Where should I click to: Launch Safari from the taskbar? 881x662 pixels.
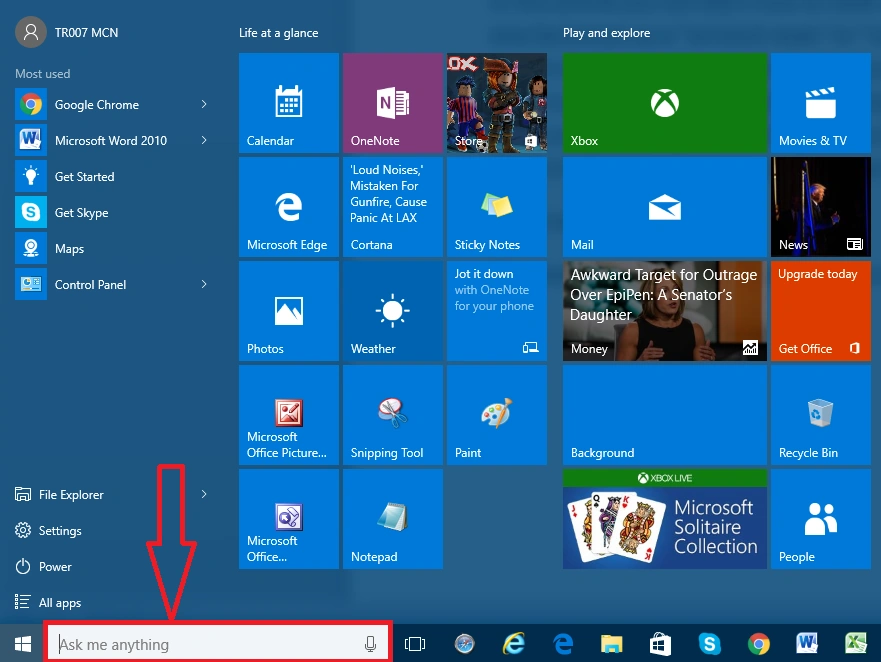[x=465, y=644]
